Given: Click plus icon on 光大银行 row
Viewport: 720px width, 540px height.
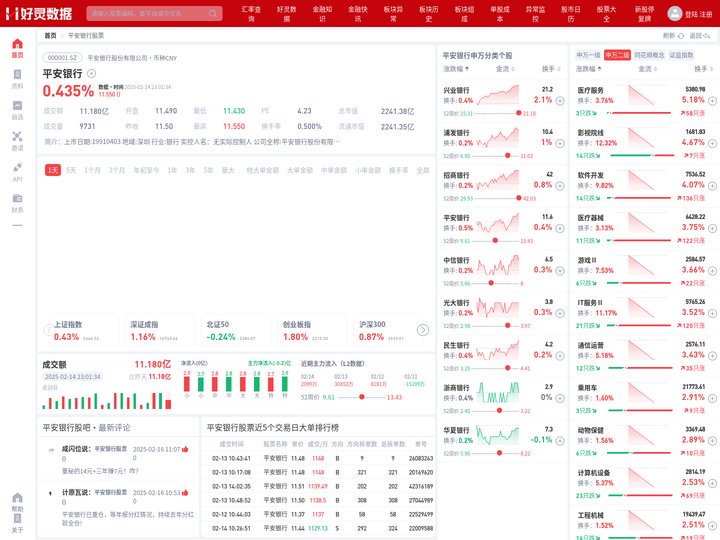Looking at the screenshot, I should (560, 313).
